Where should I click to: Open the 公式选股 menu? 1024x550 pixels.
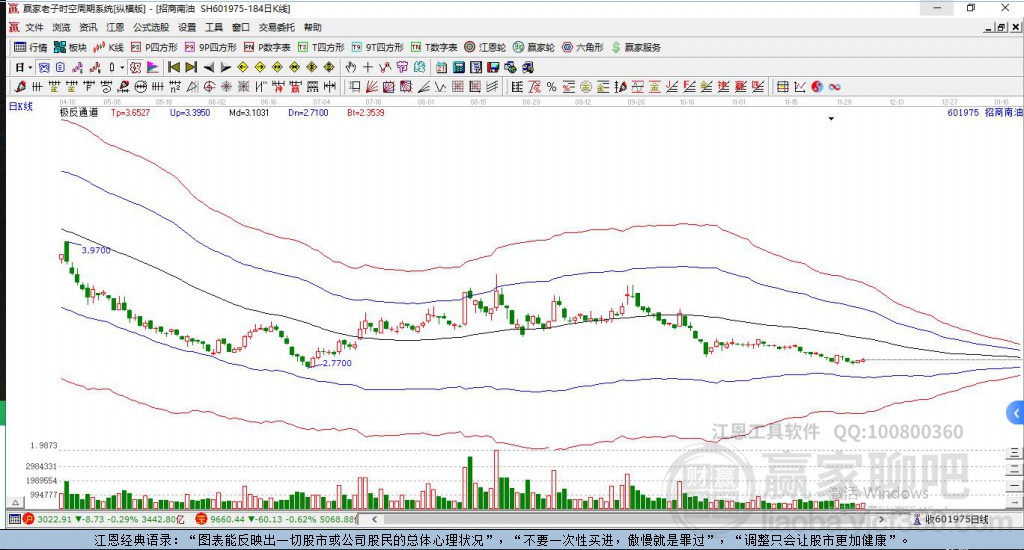pyautogui.click(x=151, y=27)
